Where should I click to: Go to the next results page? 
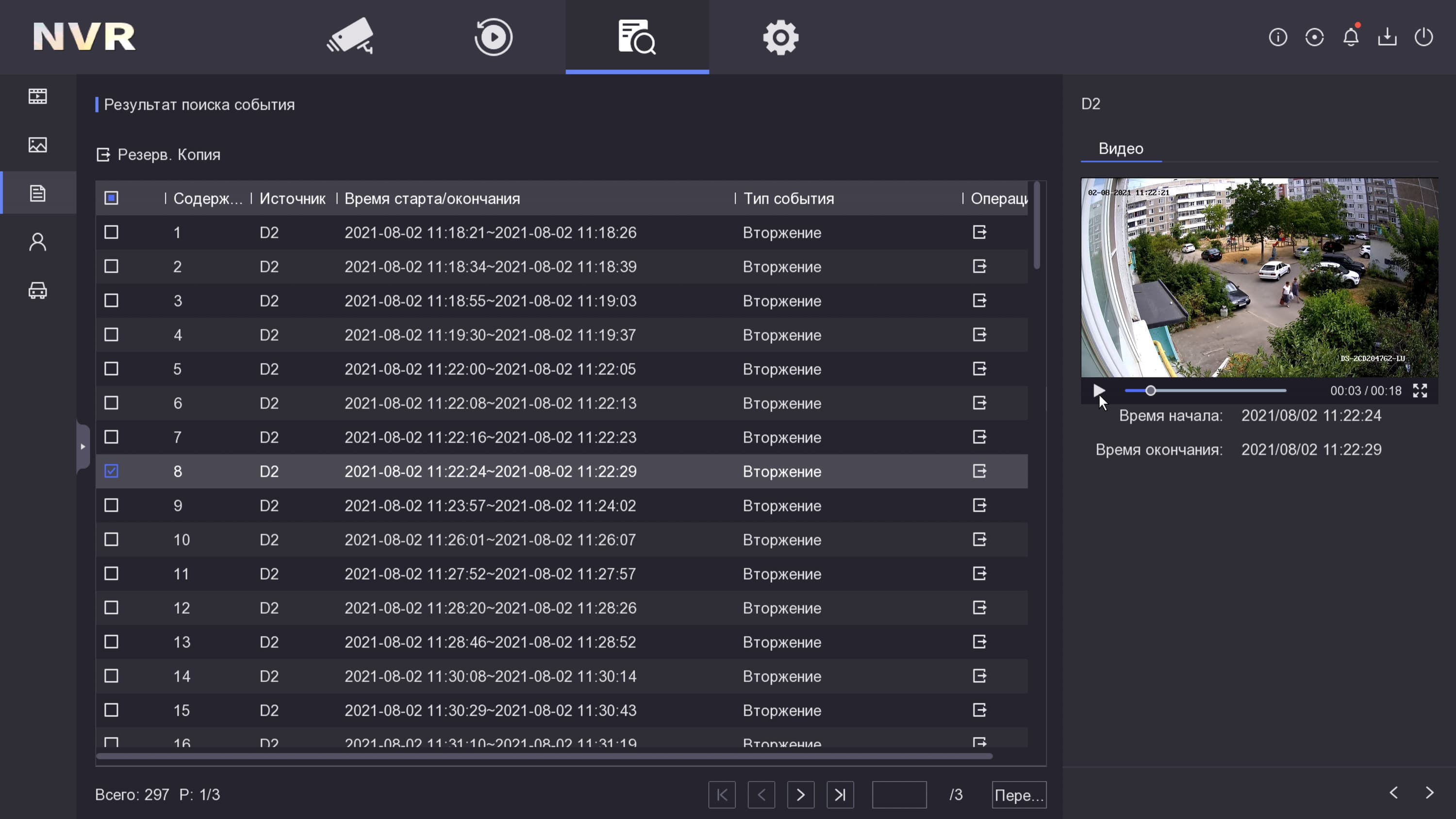800,795
